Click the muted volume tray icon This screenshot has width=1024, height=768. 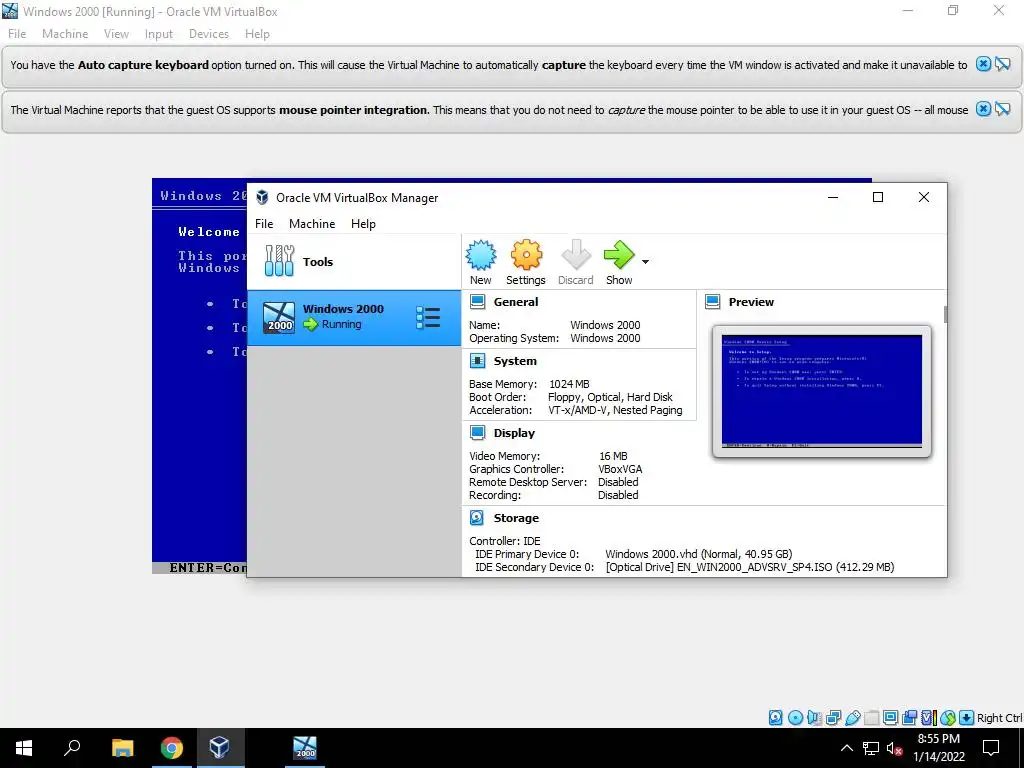[x=894, y=748]
